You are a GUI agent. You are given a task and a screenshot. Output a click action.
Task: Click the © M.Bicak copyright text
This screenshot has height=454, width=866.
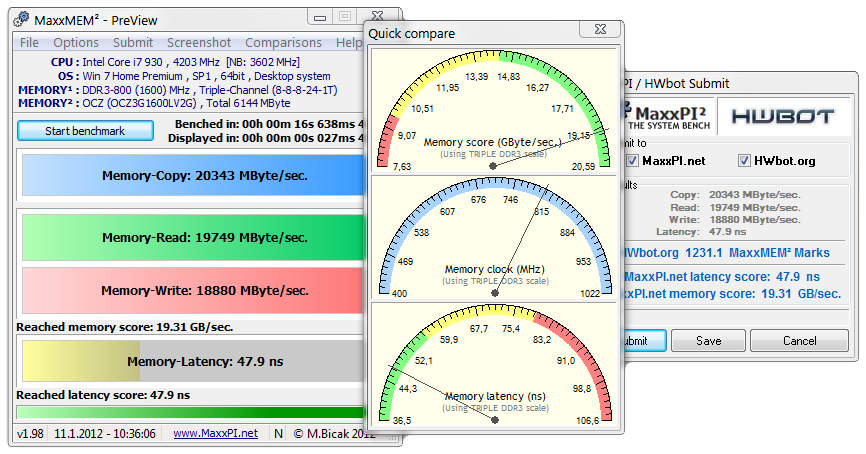(334, 434)
